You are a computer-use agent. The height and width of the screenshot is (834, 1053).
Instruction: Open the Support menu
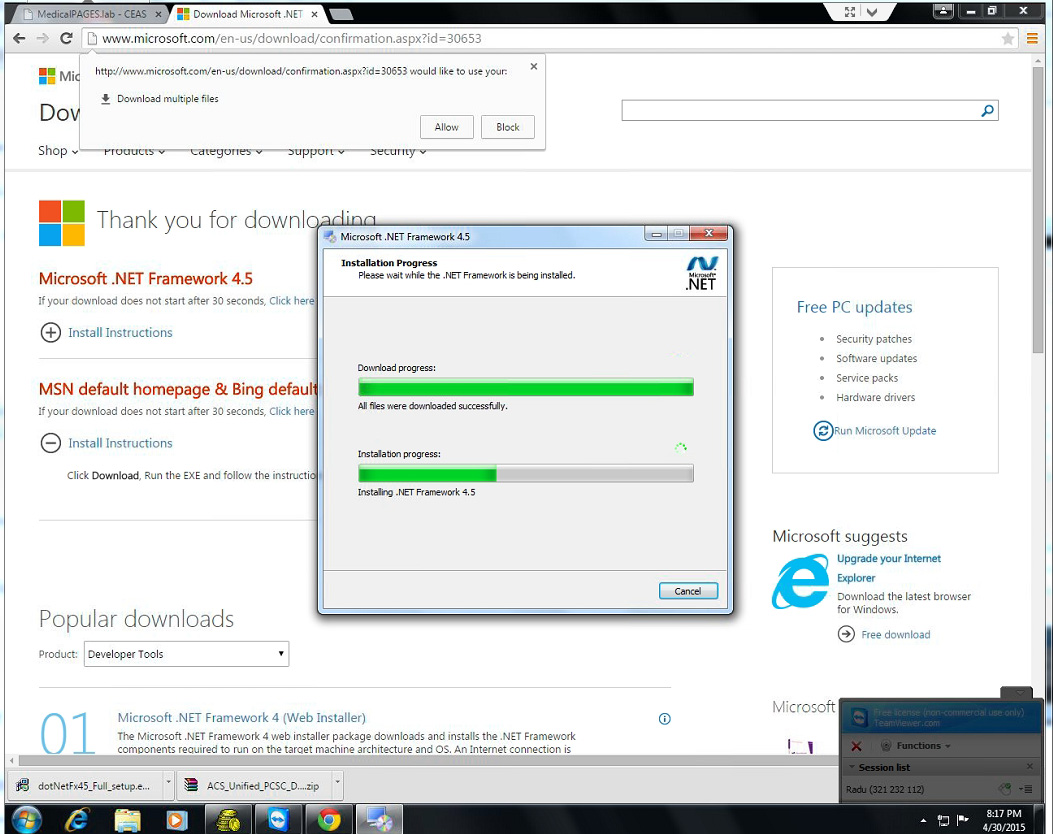pyautogui.click(x=316, y=151)
